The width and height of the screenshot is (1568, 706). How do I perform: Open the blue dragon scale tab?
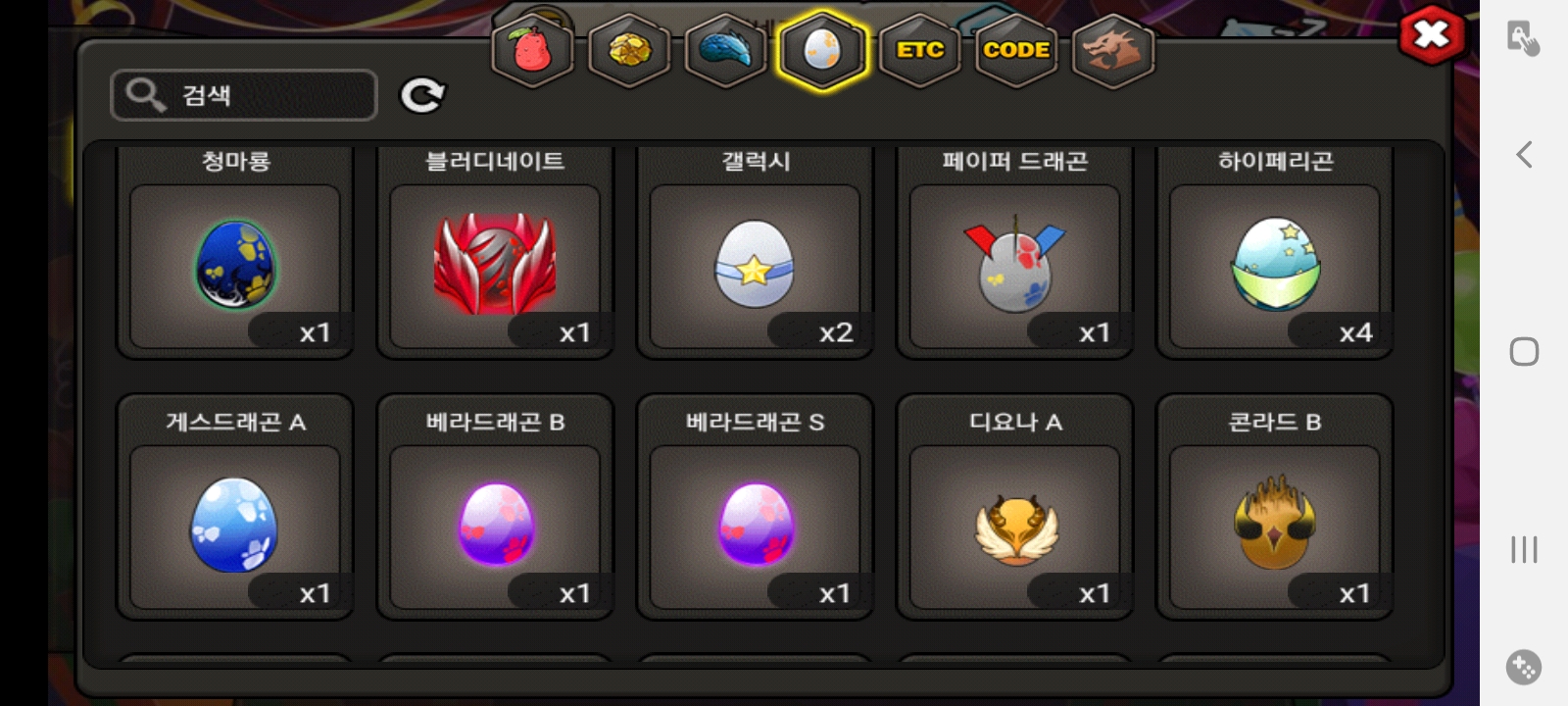725,50
